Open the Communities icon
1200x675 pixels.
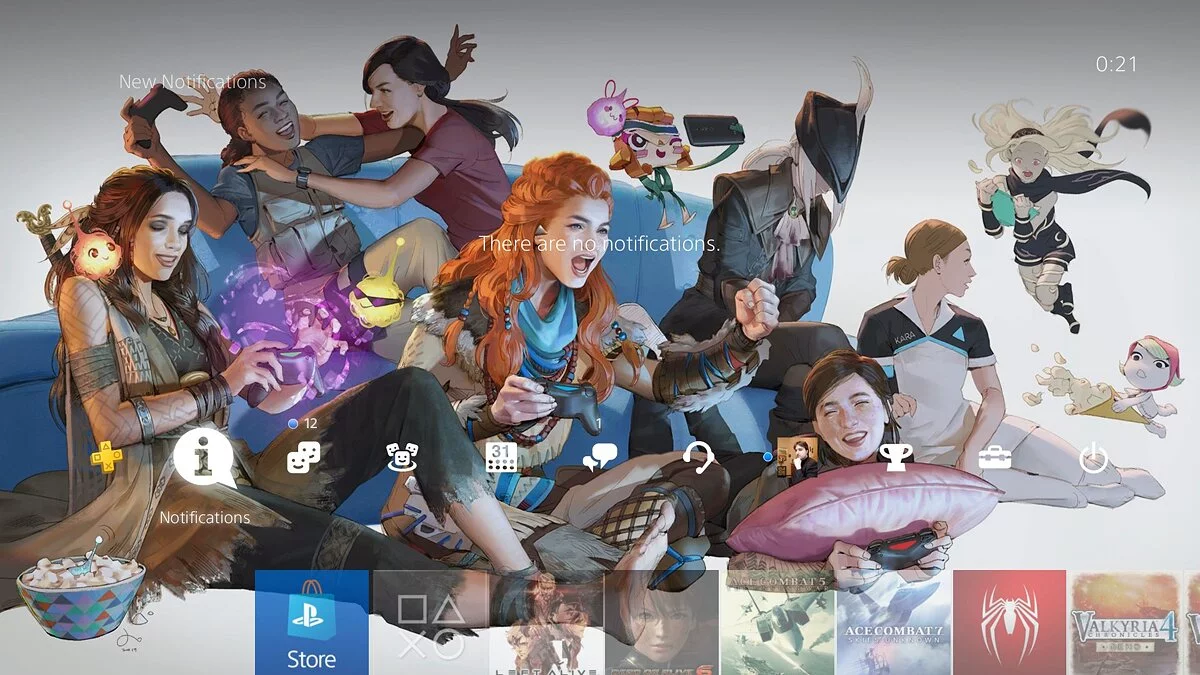point(402,458)
